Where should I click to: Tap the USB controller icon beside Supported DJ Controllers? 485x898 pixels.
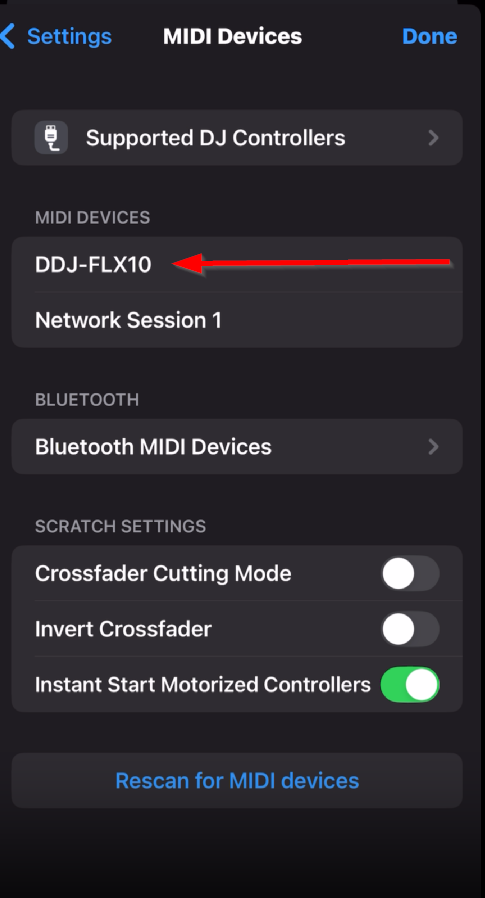click(52, 137)
